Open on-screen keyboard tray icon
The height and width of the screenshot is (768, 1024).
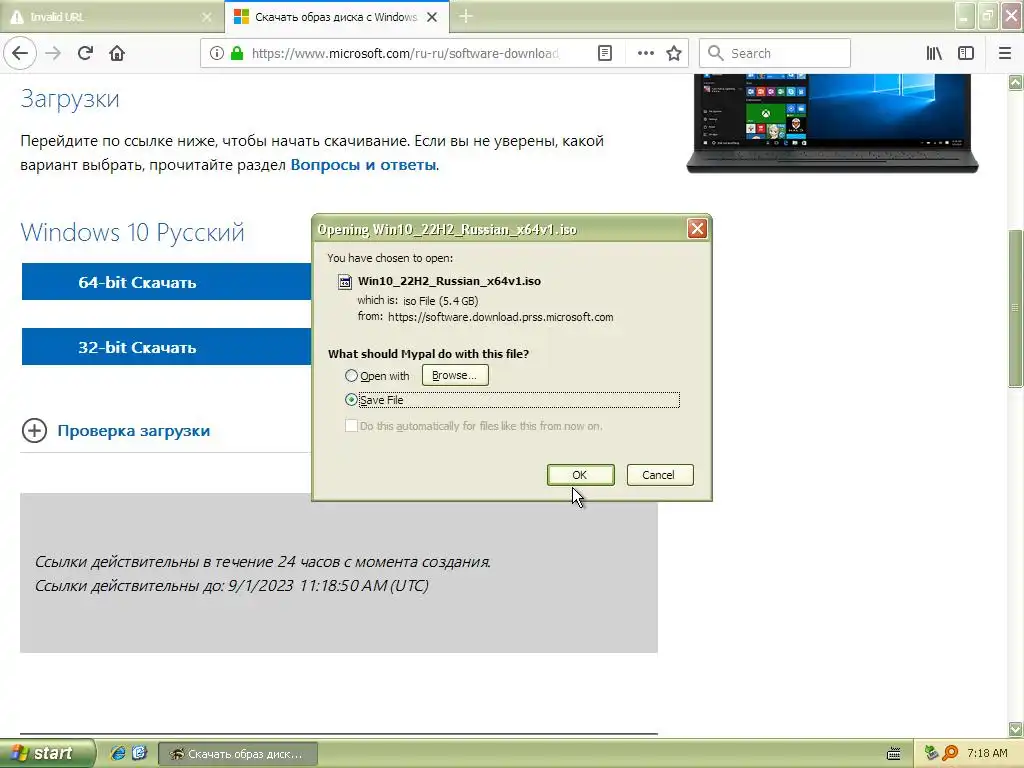(893, 754)
